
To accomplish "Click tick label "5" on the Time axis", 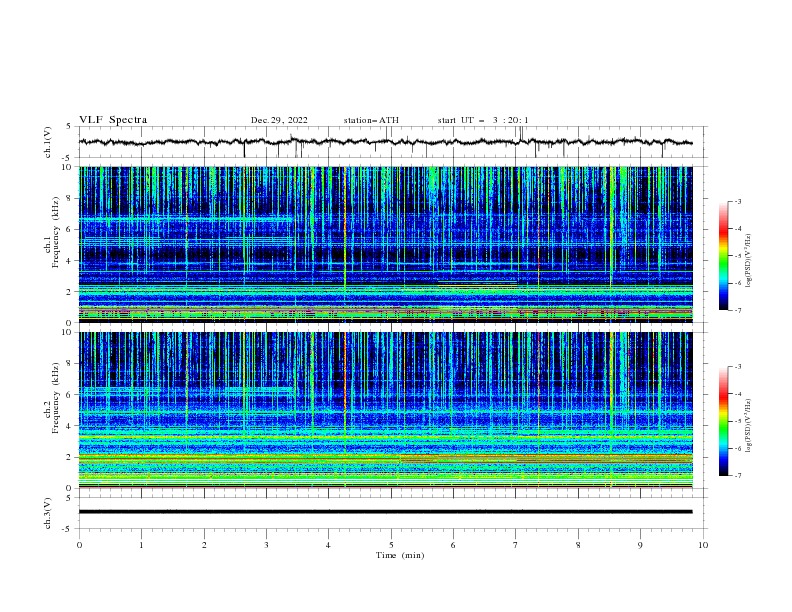I will 391,545.
